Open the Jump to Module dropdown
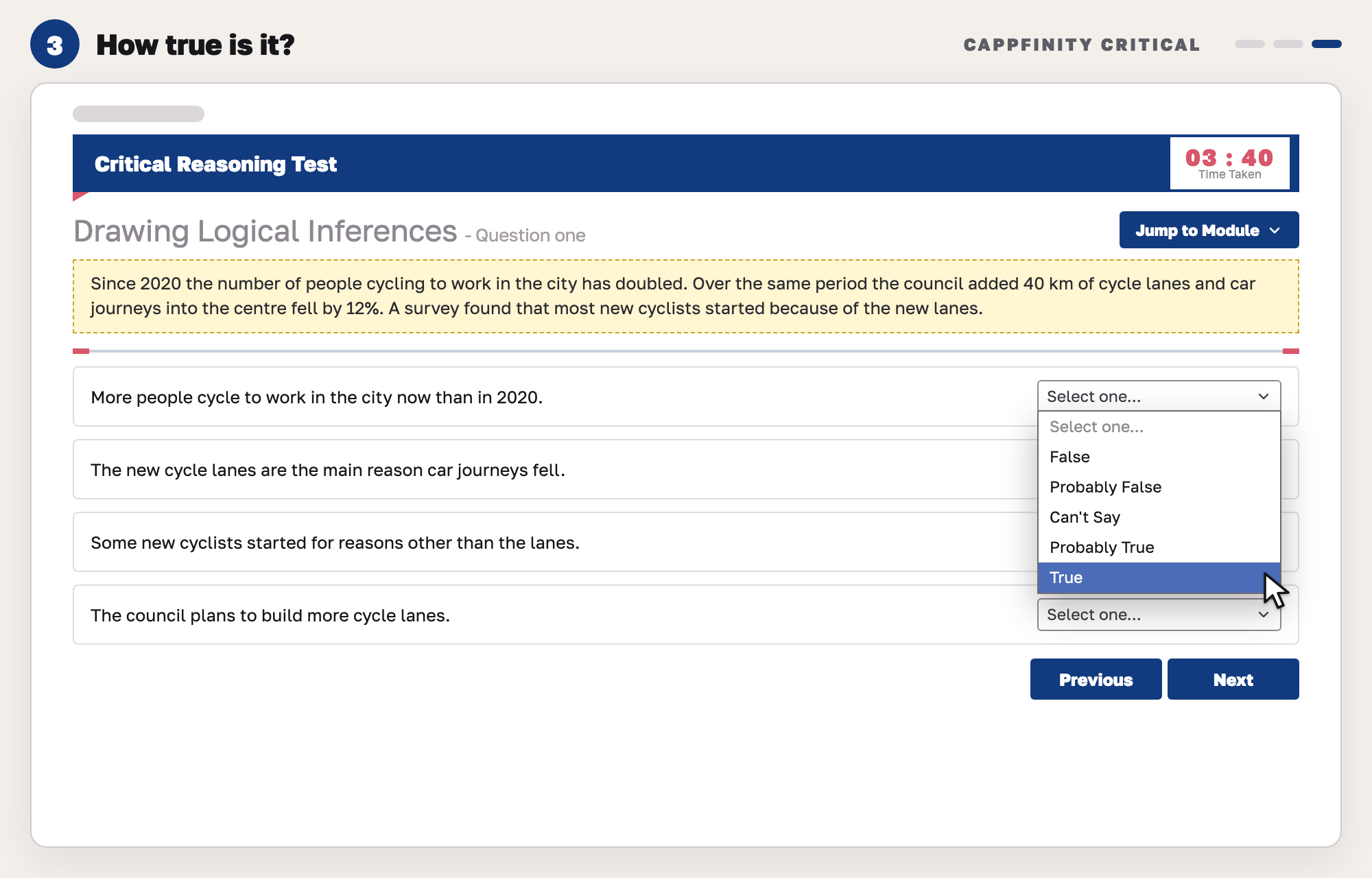 point(1209,230)
